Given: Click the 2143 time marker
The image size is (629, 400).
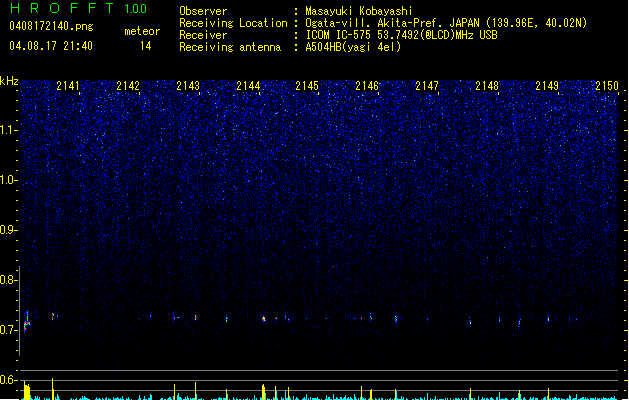Looking at the screenshot, I should pyautogui.click(x=188, y=86).
